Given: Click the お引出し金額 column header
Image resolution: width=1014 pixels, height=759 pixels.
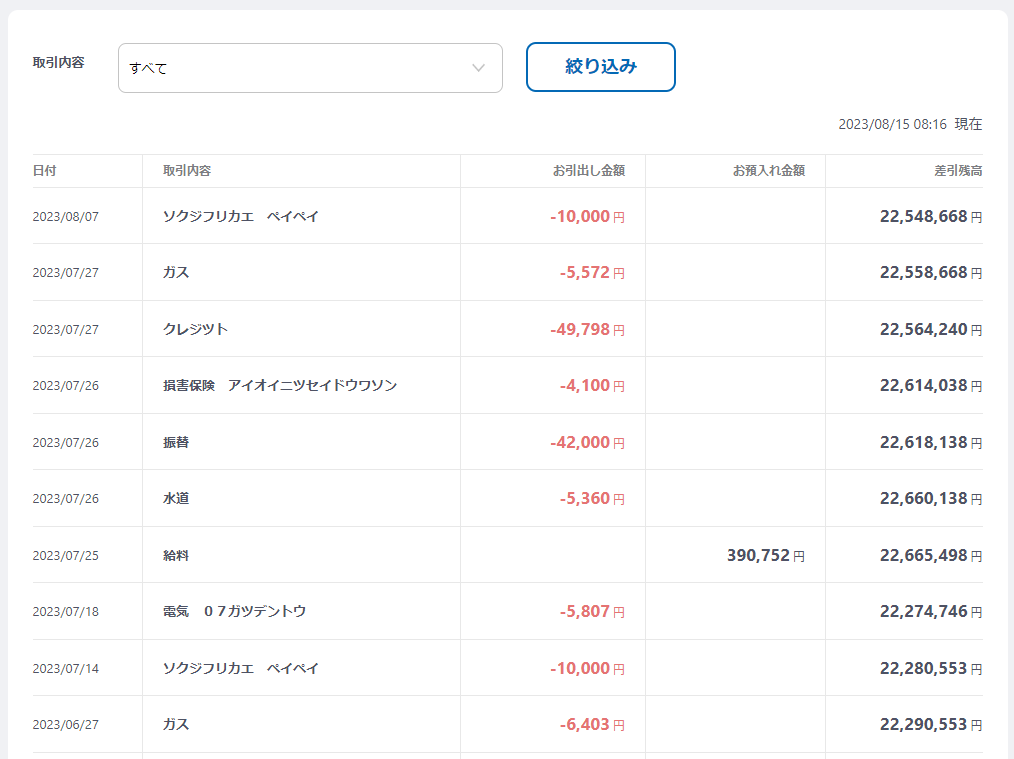Looking at the screenshot, I should [x=588, y=171].
